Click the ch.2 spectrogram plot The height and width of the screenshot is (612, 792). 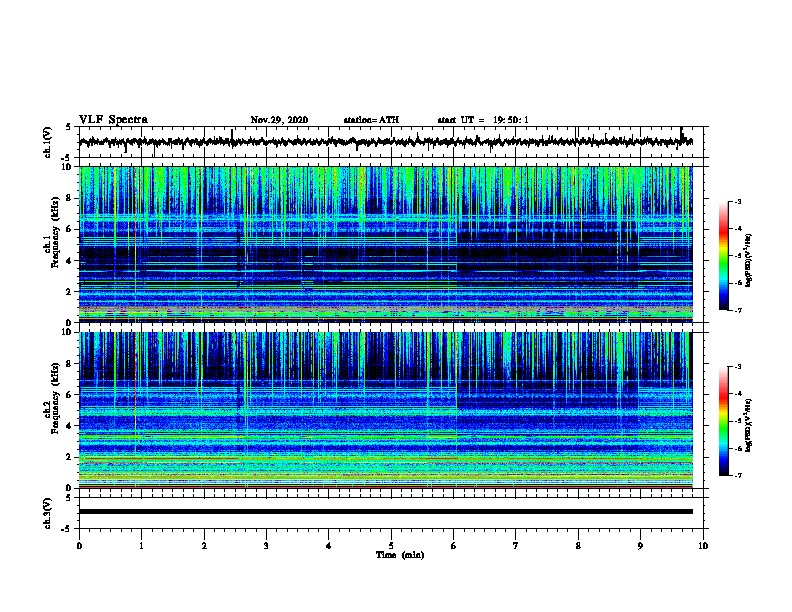tap(385, 410)
